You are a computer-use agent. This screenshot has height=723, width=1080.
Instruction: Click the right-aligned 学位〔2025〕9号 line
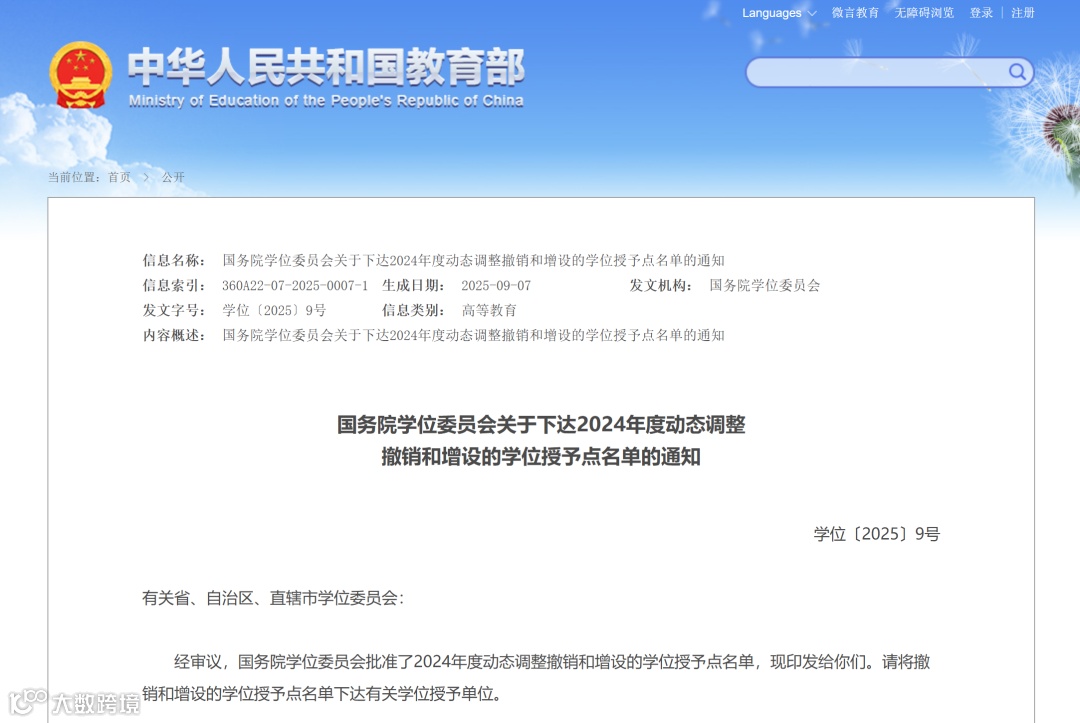pos(876,534)
